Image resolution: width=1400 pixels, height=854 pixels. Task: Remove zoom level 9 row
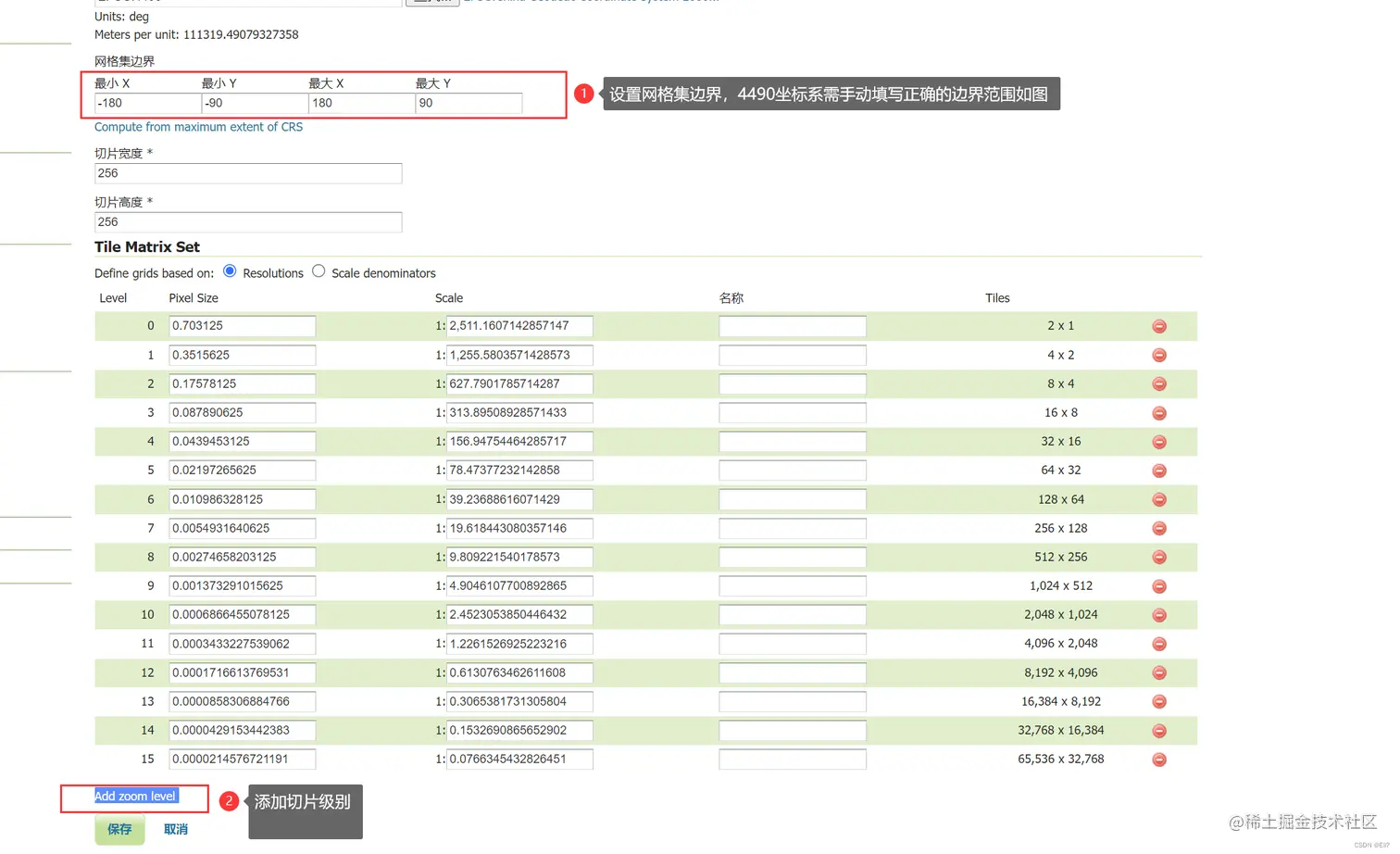(1158, 586)
